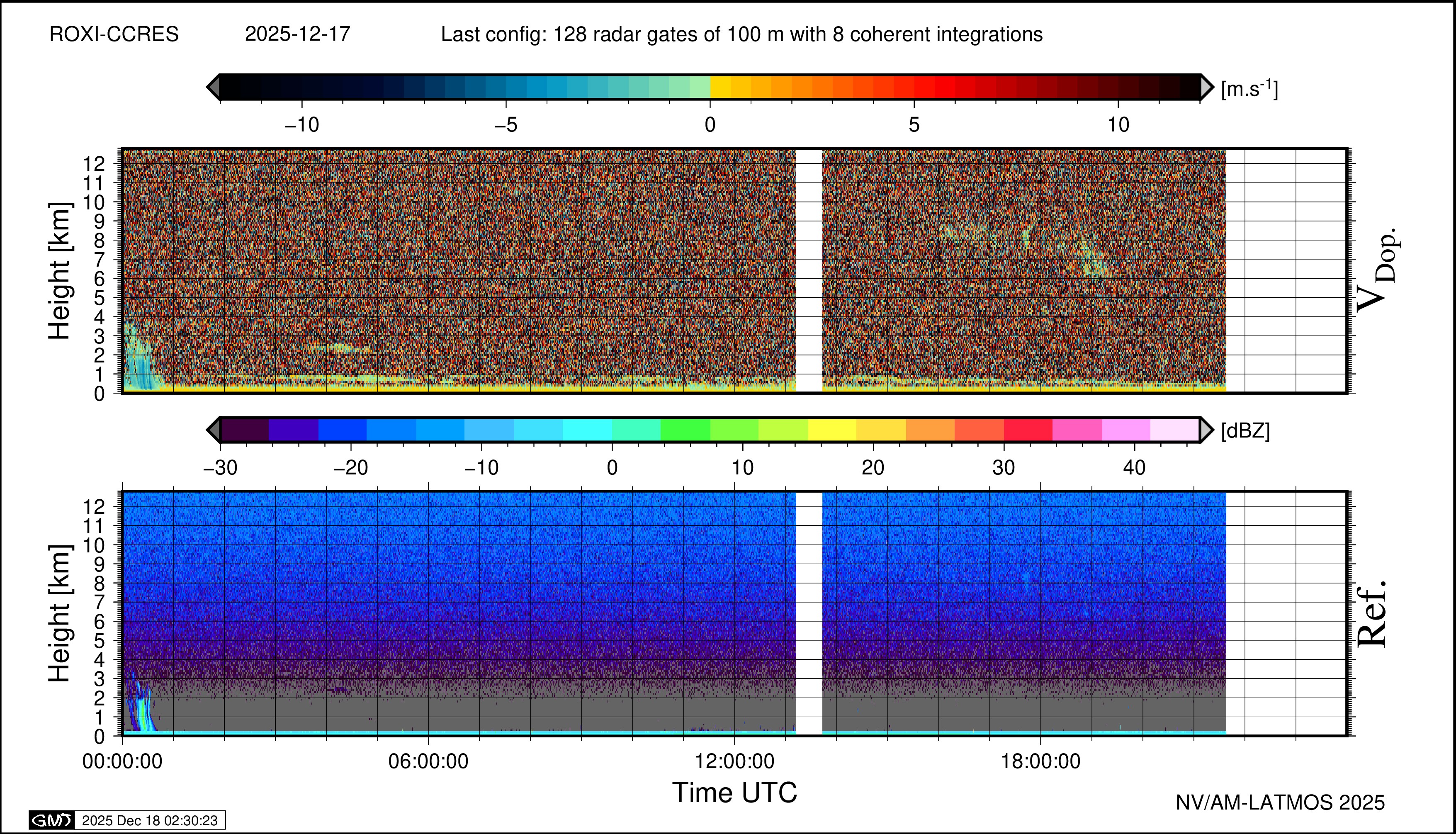Select the green swatch near 5 dBZ

pos(685,430)
